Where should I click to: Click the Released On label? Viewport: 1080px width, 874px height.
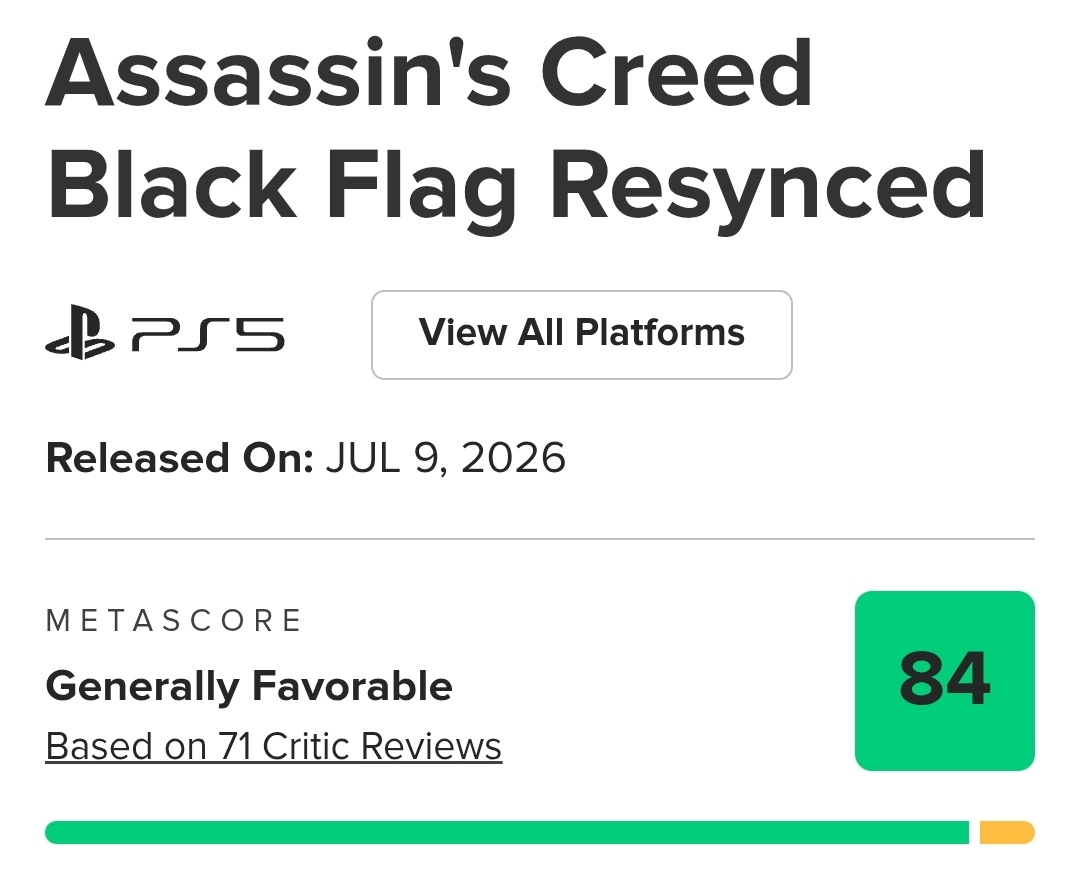pyautogui.click(x=179, y=458)
